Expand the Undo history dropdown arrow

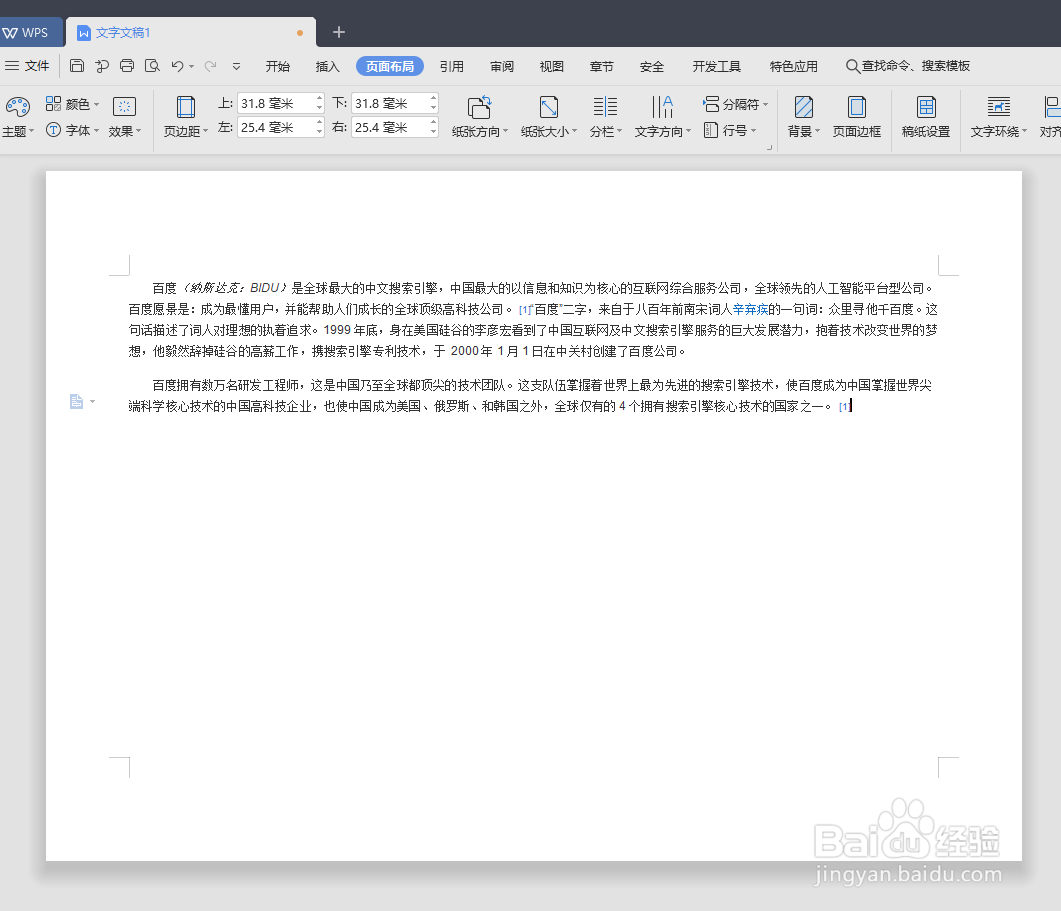[x=191, y=66]
